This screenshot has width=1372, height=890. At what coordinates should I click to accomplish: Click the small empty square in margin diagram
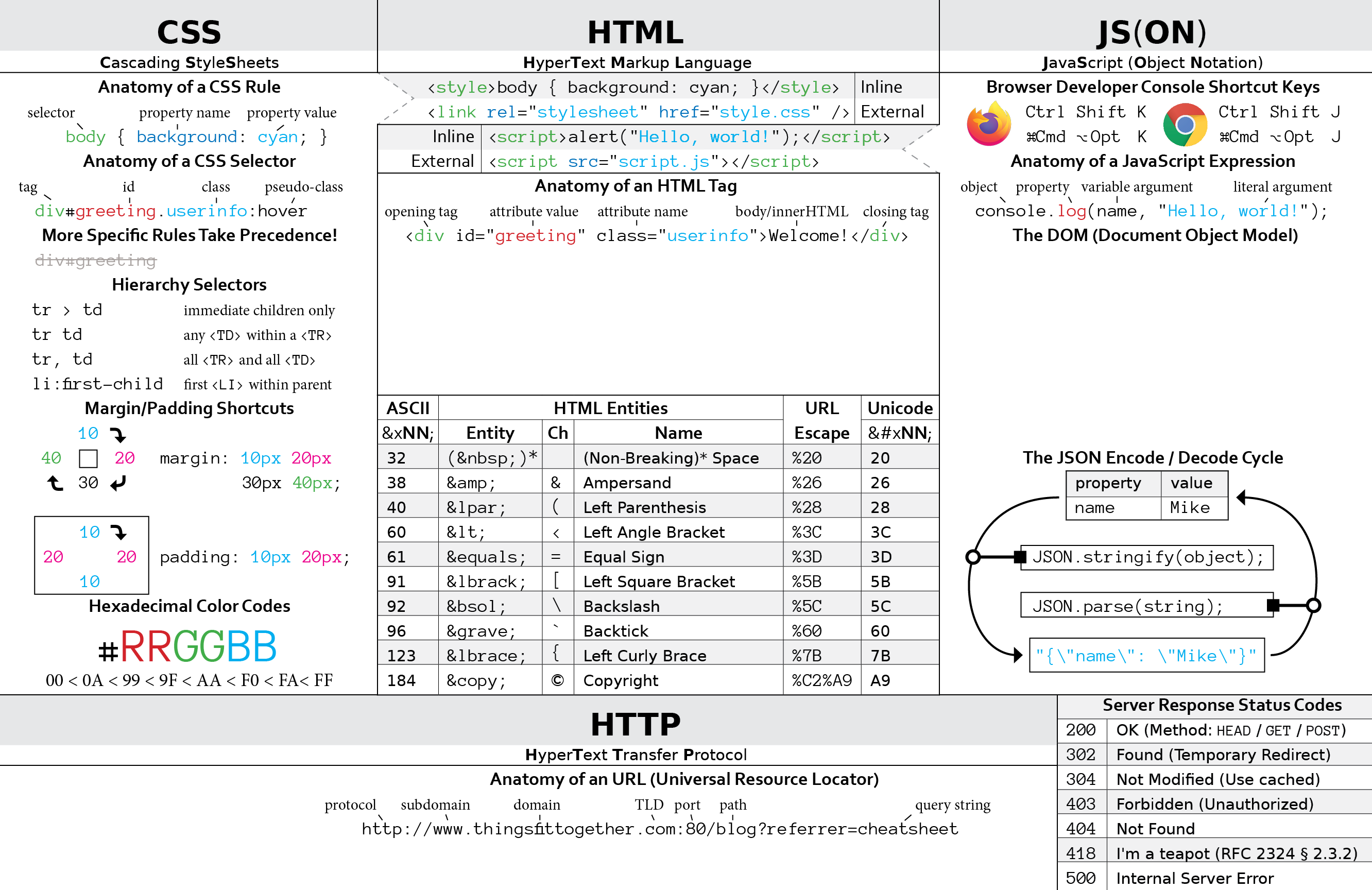point(88,459)
